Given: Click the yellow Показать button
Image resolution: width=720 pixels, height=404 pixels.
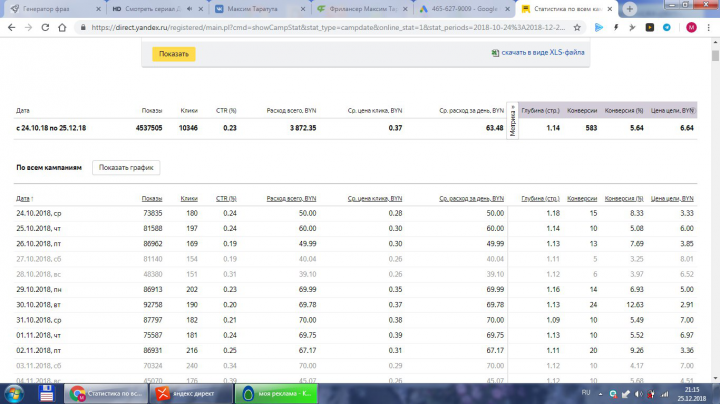Looking at the screenshot, I should pos(174,54).
